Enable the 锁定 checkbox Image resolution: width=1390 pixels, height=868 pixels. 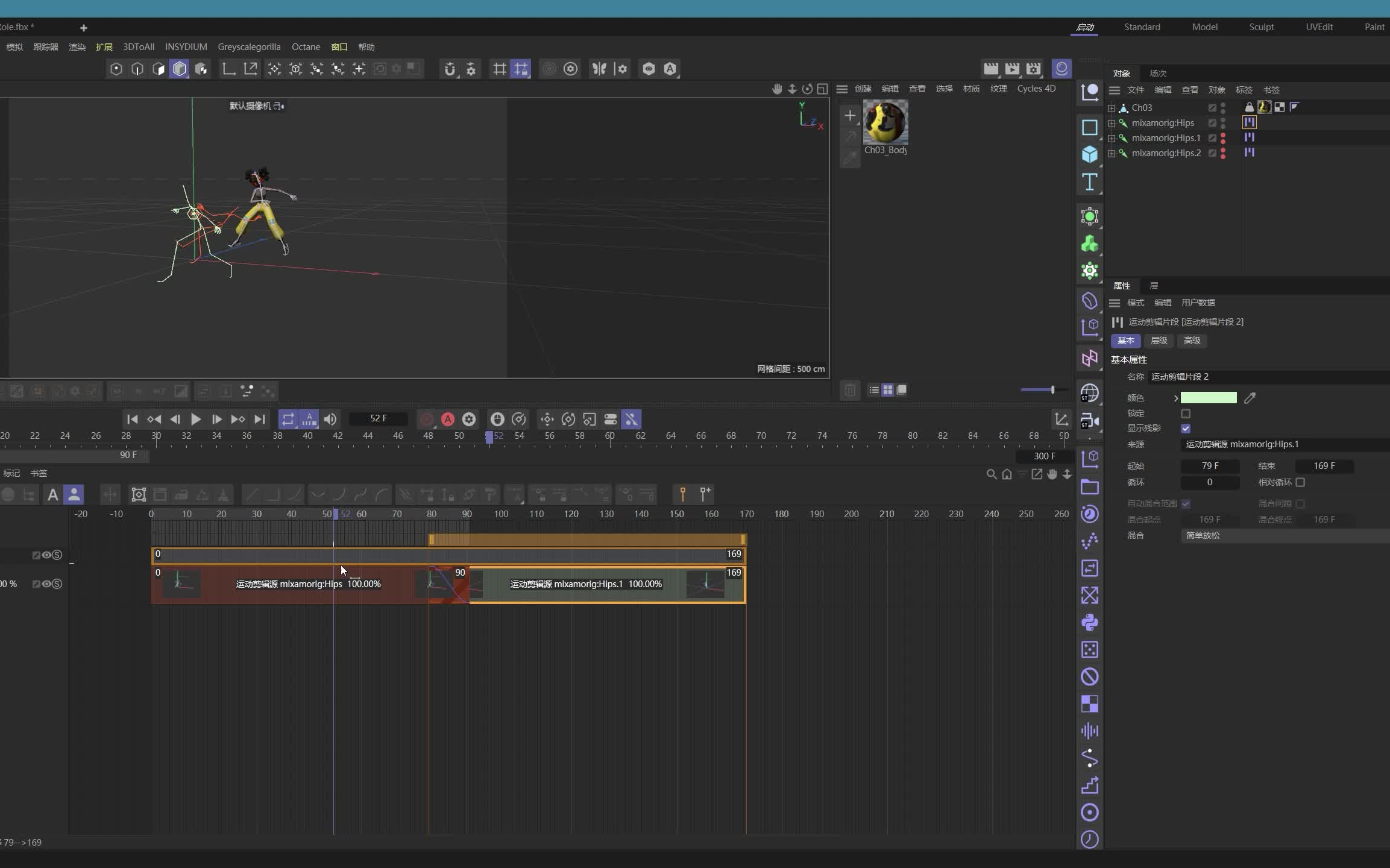1185,414
